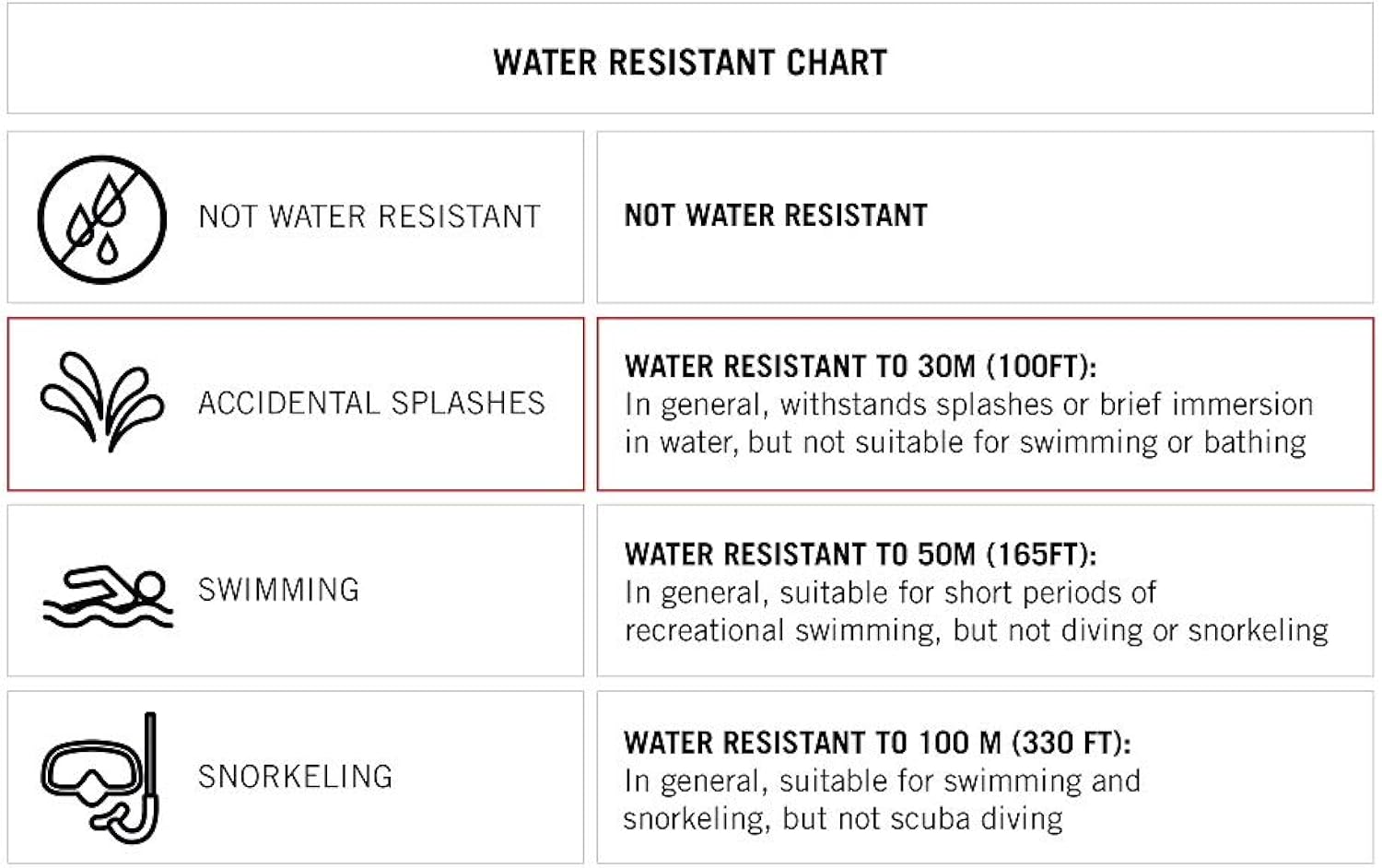The height and width of the screenshot is (868, 1382).
Task: Click 'not suitable for swimming or bathing' line
Action: tap(965, 442)
